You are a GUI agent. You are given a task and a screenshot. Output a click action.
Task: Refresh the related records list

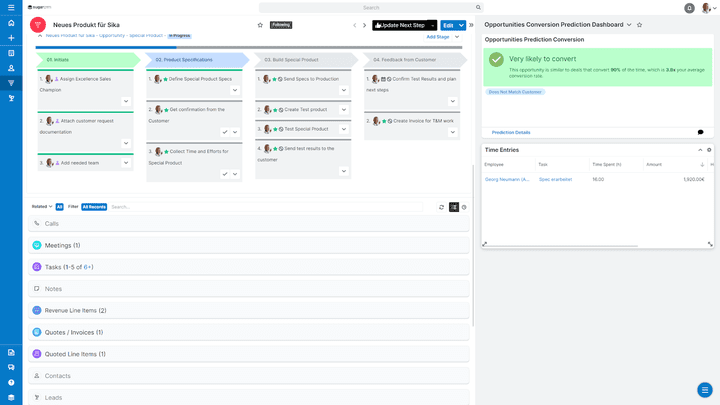(441, 207)
